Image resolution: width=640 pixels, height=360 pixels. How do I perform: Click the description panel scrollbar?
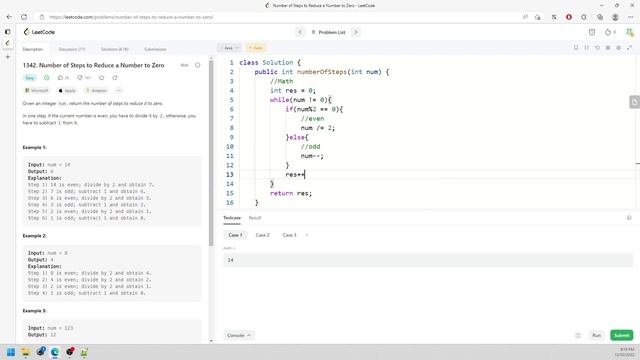[x=211, y=153]
